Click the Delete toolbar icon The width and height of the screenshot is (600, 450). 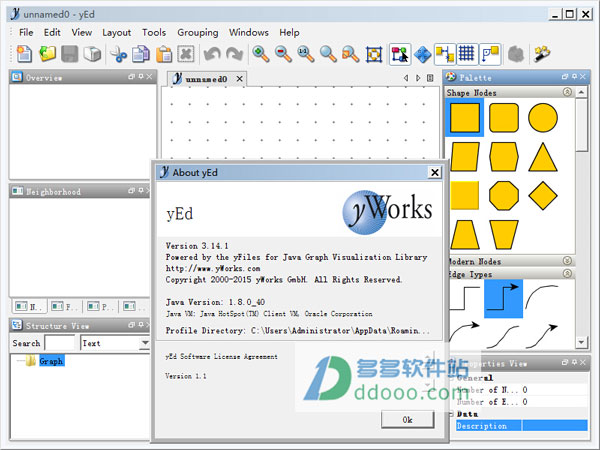pyautogui.click(x=186, y=54)
